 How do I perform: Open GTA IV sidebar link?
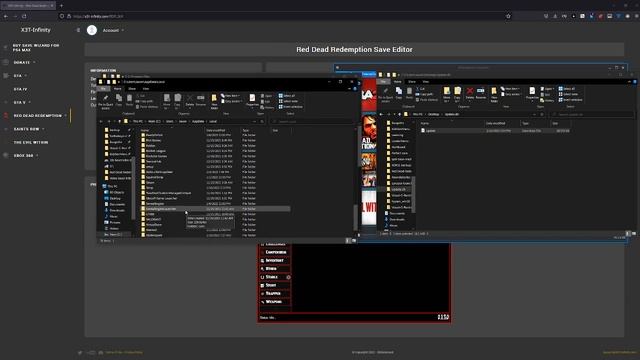tap(20, 89)
